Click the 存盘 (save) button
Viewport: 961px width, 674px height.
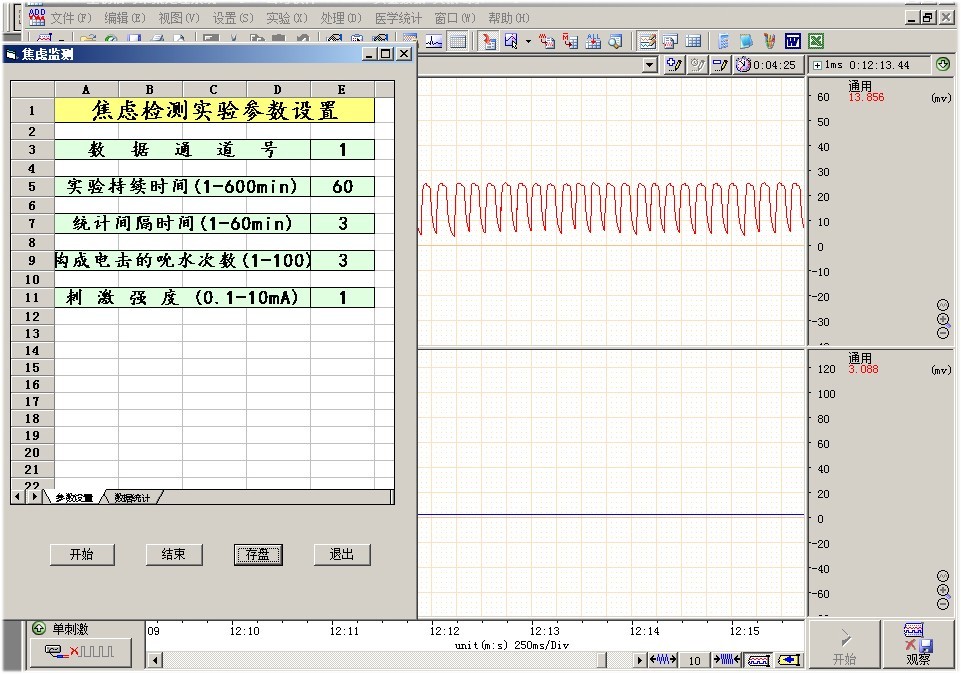pos(258,554)
